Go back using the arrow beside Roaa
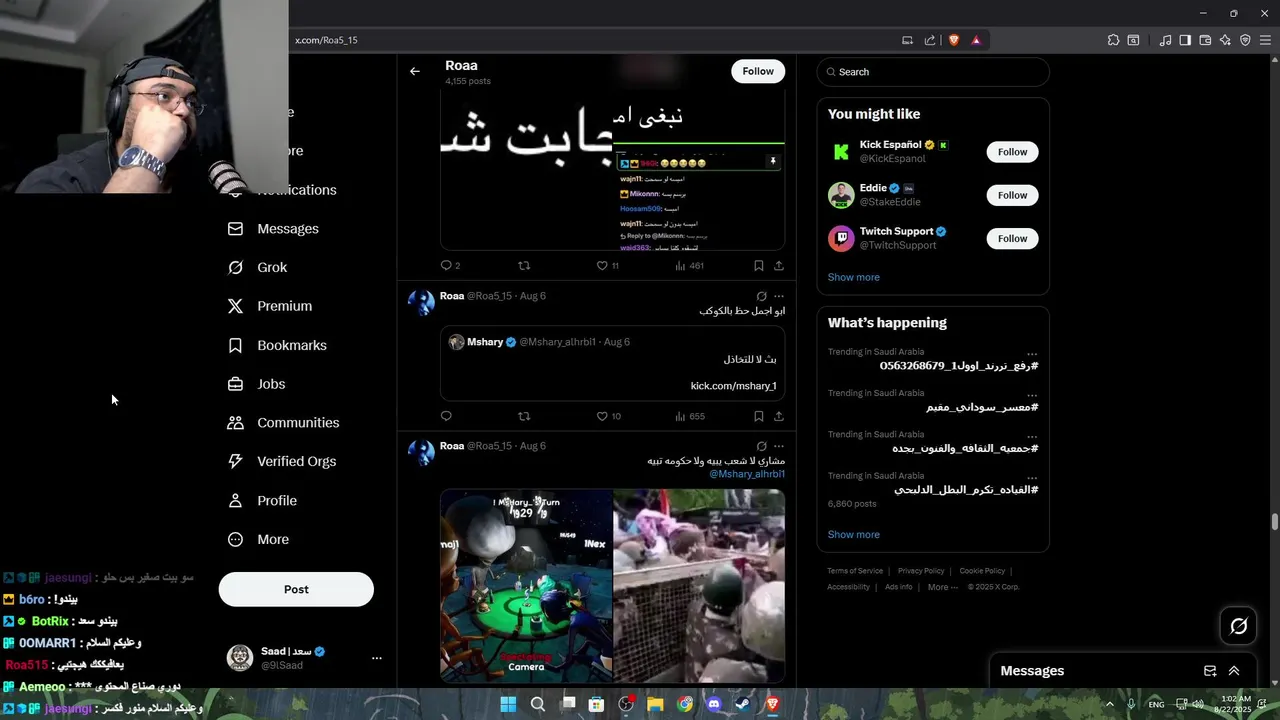The height and width of the screenshot is (720, 1280). pos(415,71)
